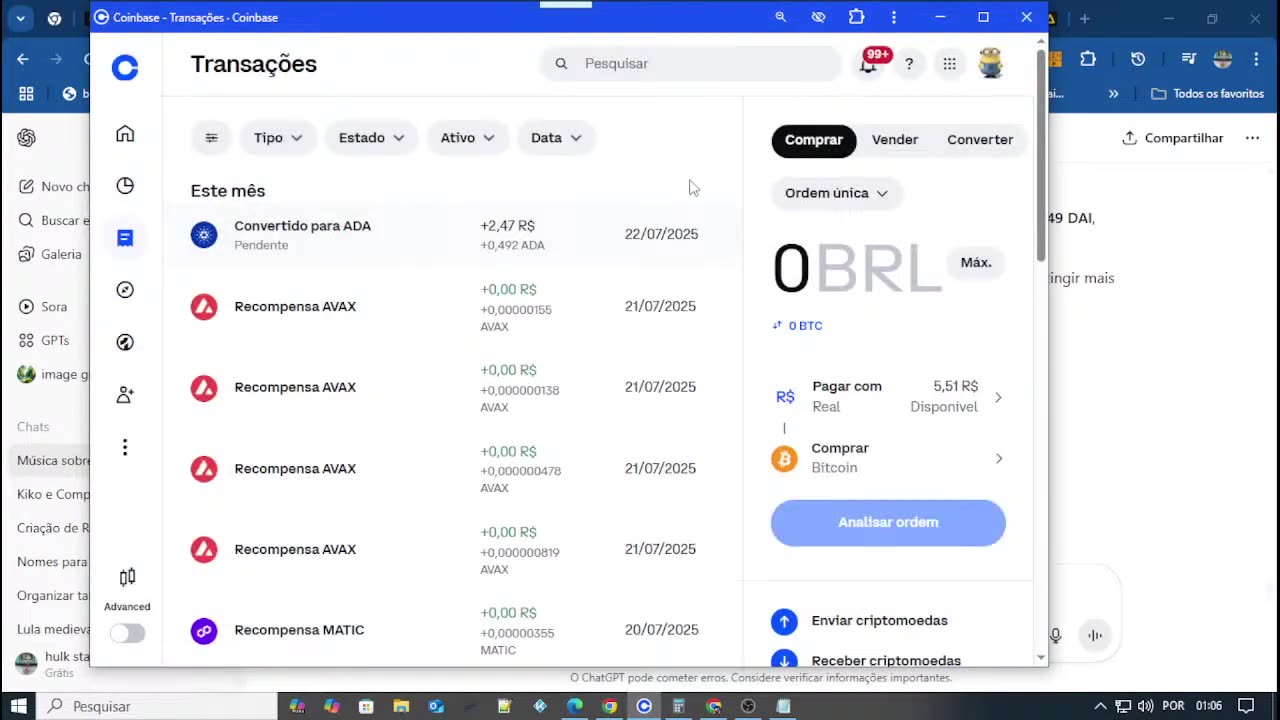1280x720 pixels.
Task: Click browser zoom magnifier icon in title bar
Action: (781, 17)
